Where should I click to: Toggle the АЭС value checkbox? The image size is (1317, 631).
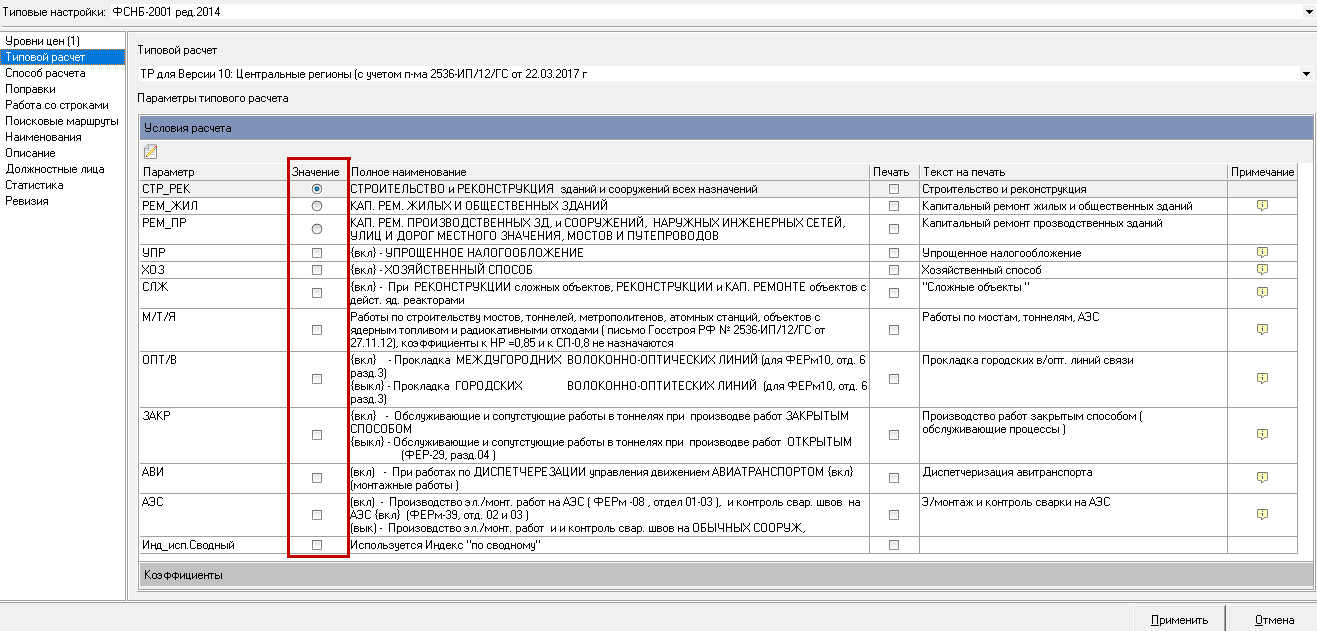click(317, 514)
